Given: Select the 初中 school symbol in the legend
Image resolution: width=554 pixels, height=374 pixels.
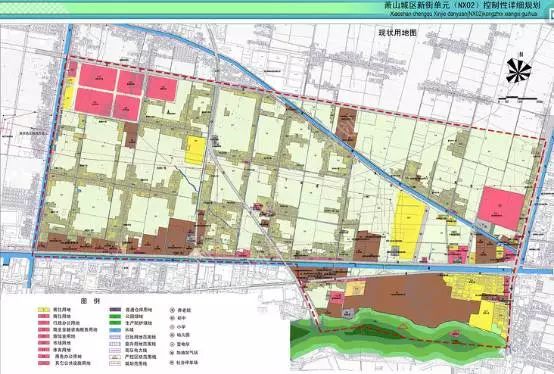Looking at the screenshot, I should pos(172,318).
